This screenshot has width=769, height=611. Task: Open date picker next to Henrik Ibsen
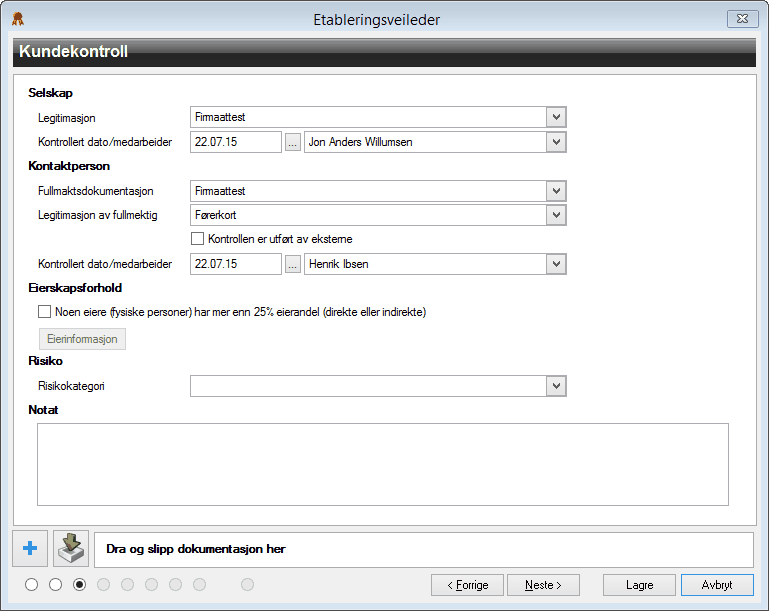(293, 264)
